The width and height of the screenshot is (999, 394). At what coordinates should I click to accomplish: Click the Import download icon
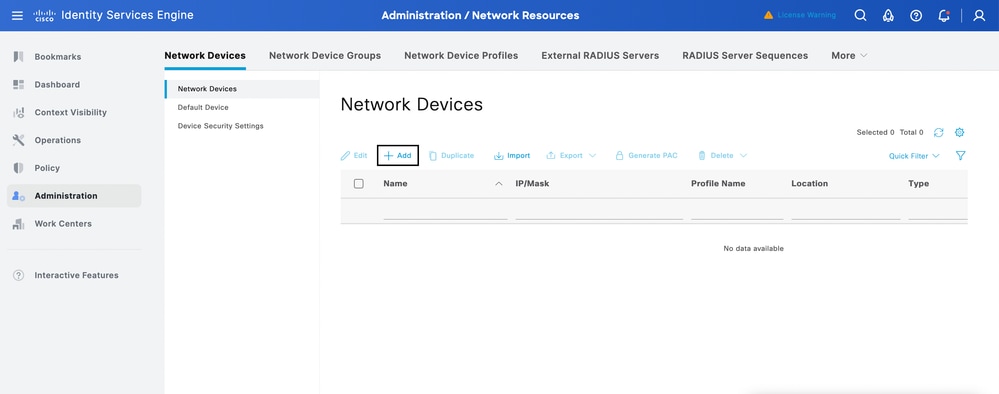[498, 156]
